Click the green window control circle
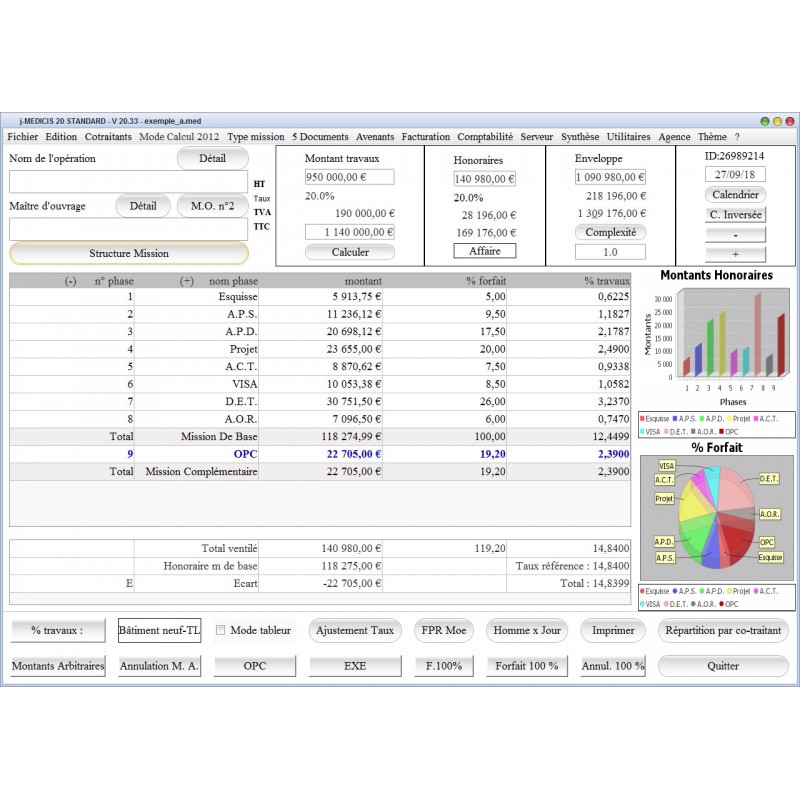This screenshot has width=800, height=800. pos(764,121)
